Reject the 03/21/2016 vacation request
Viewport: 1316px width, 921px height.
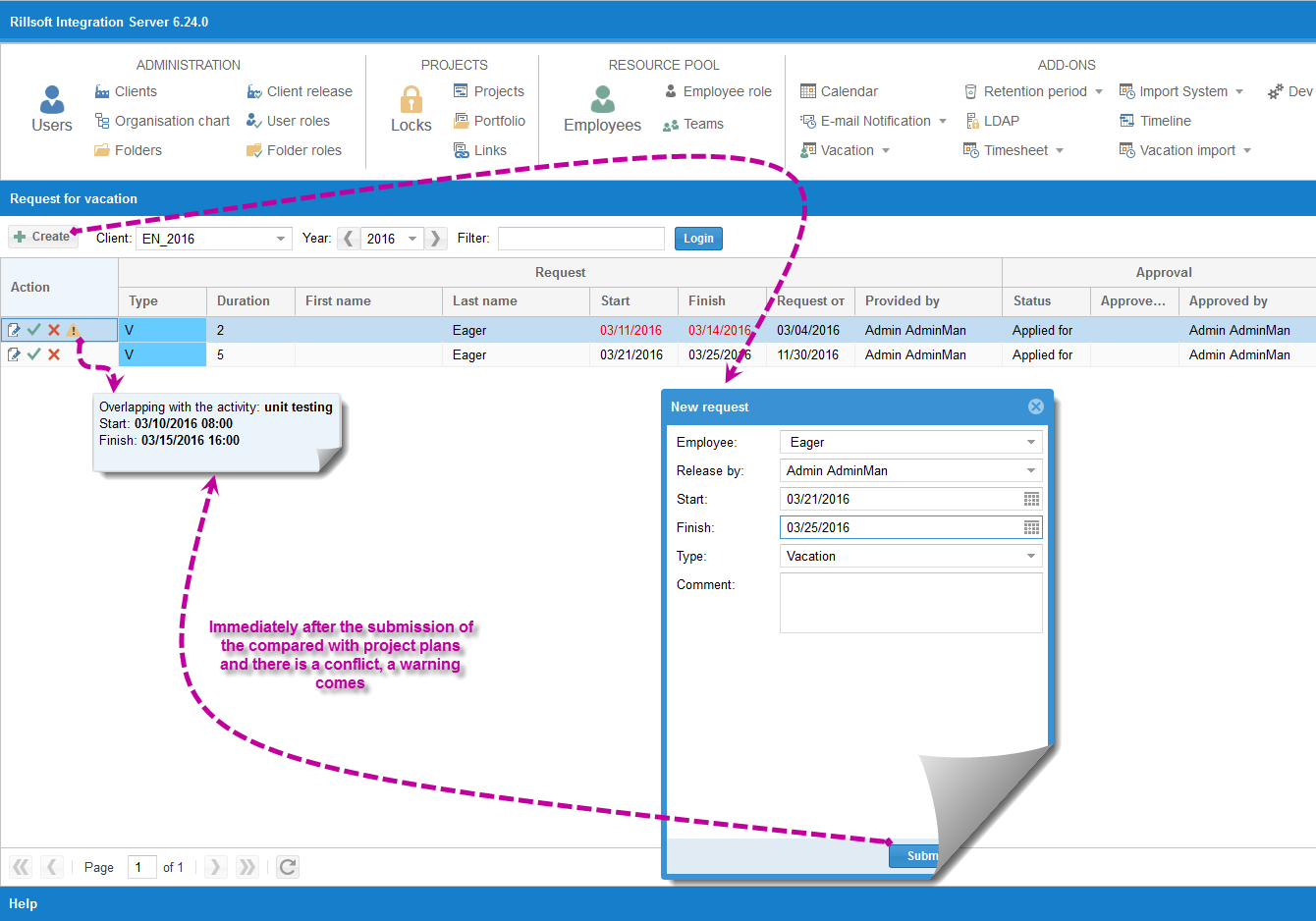(54, 354)
